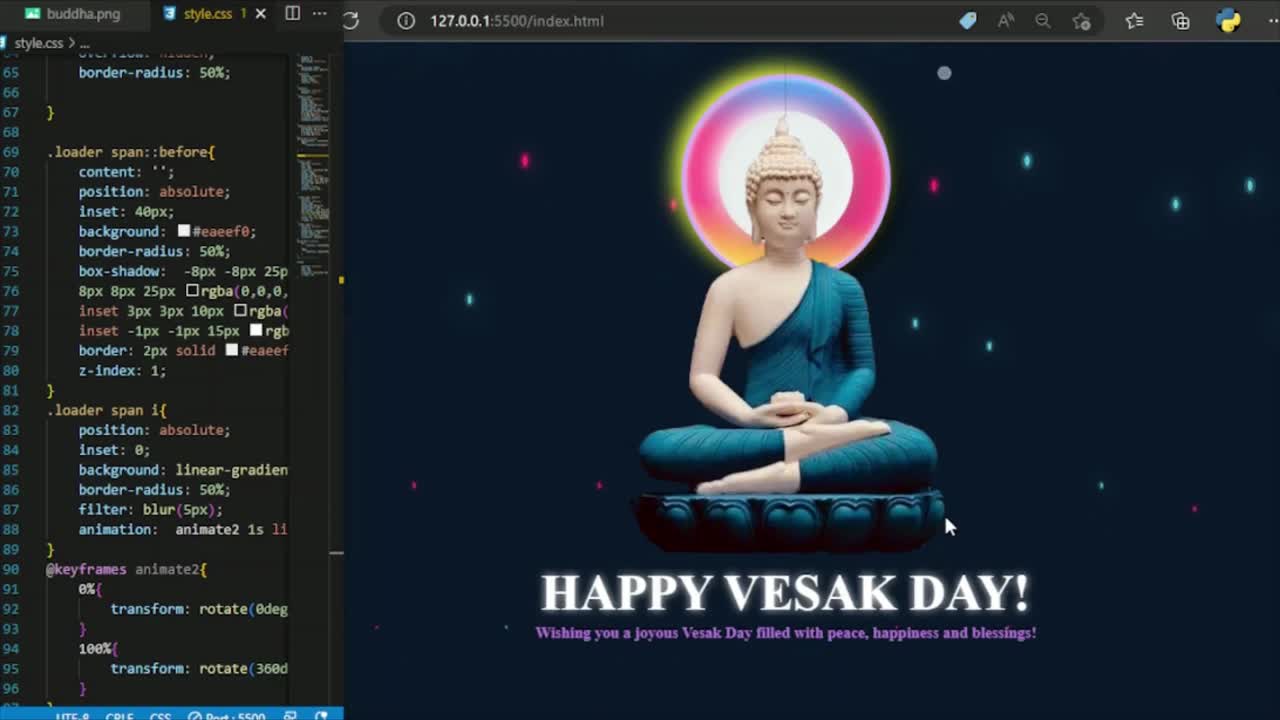Click the 100% keyframe selector on line 94
This screenshot has height=720, width=1280.
[98, 648]
